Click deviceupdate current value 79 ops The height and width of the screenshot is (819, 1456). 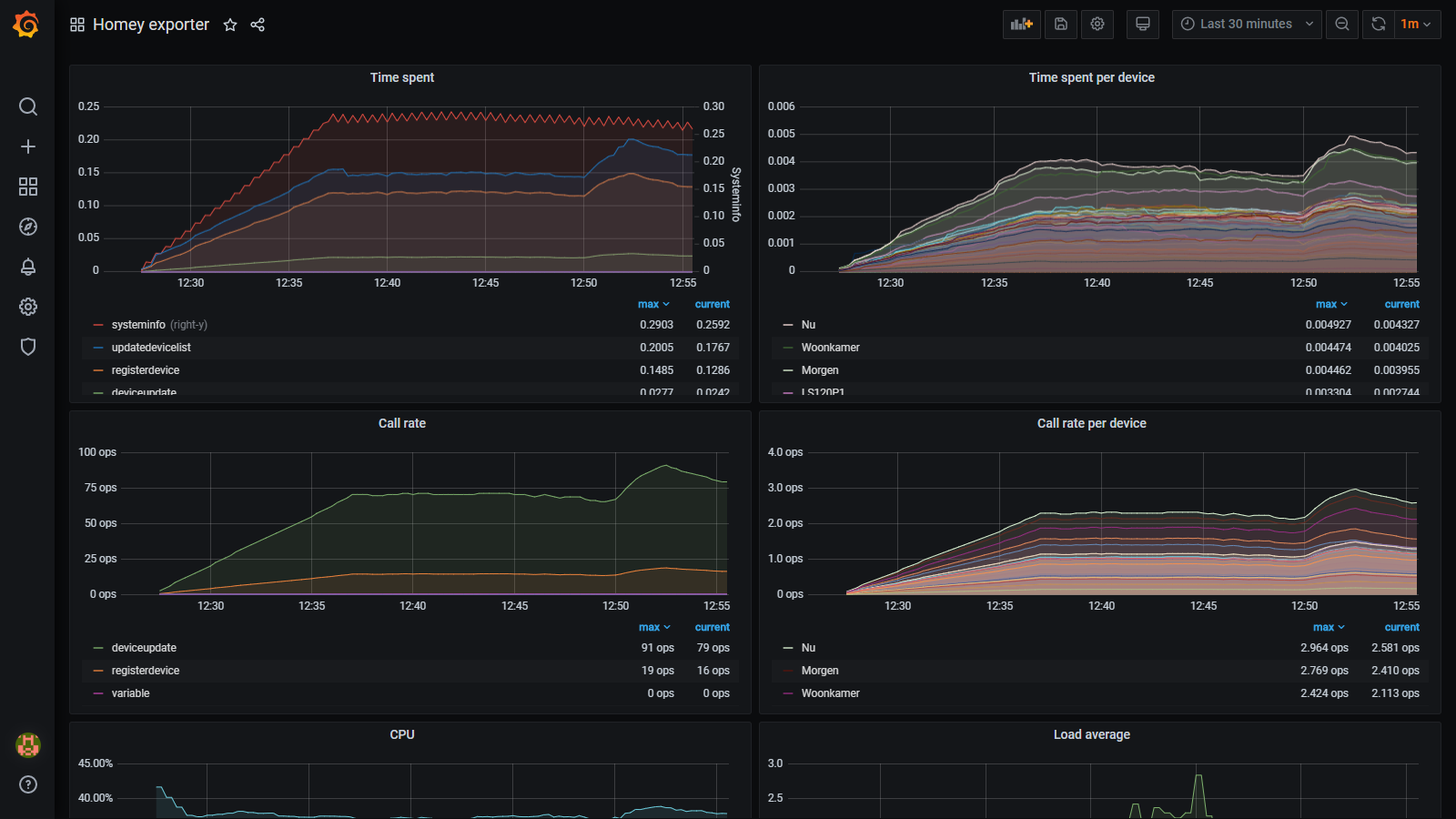click(x=713, y=648)
